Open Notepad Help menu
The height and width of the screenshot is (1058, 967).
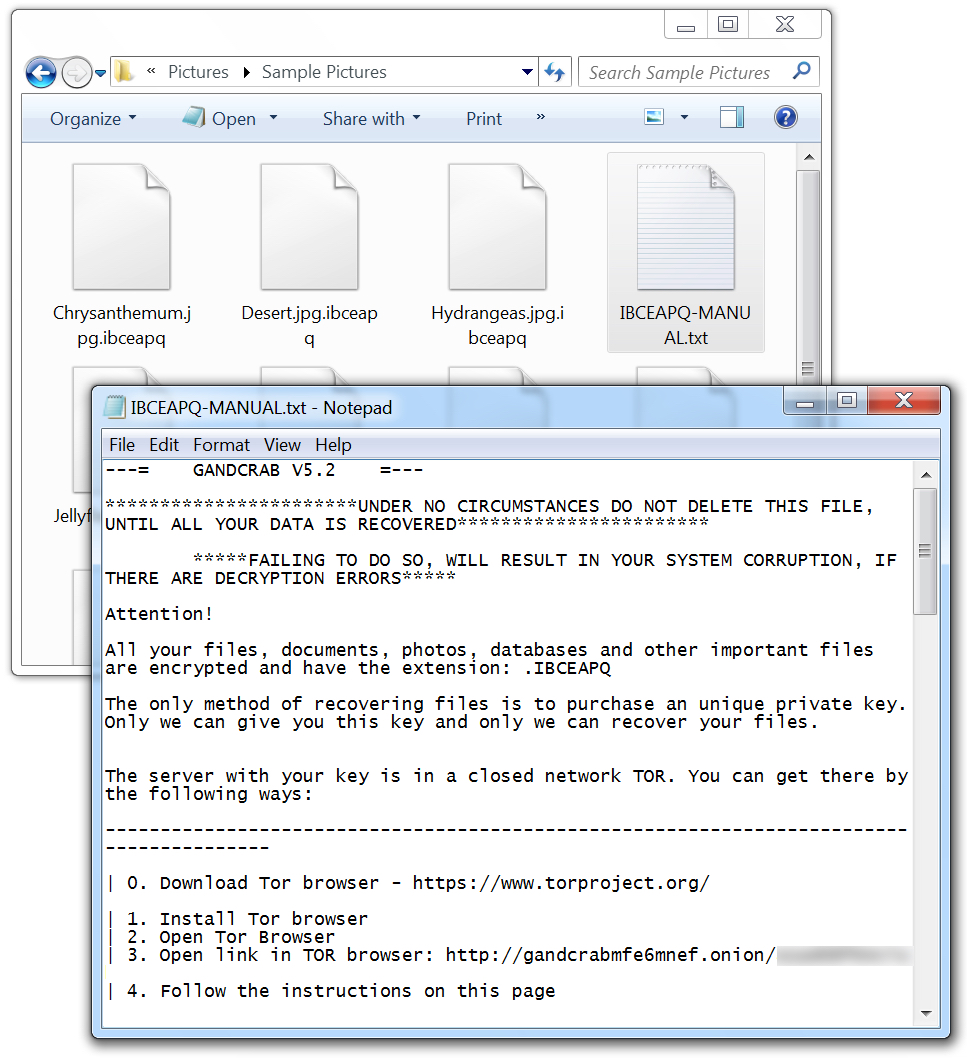(x=333, y=445)
